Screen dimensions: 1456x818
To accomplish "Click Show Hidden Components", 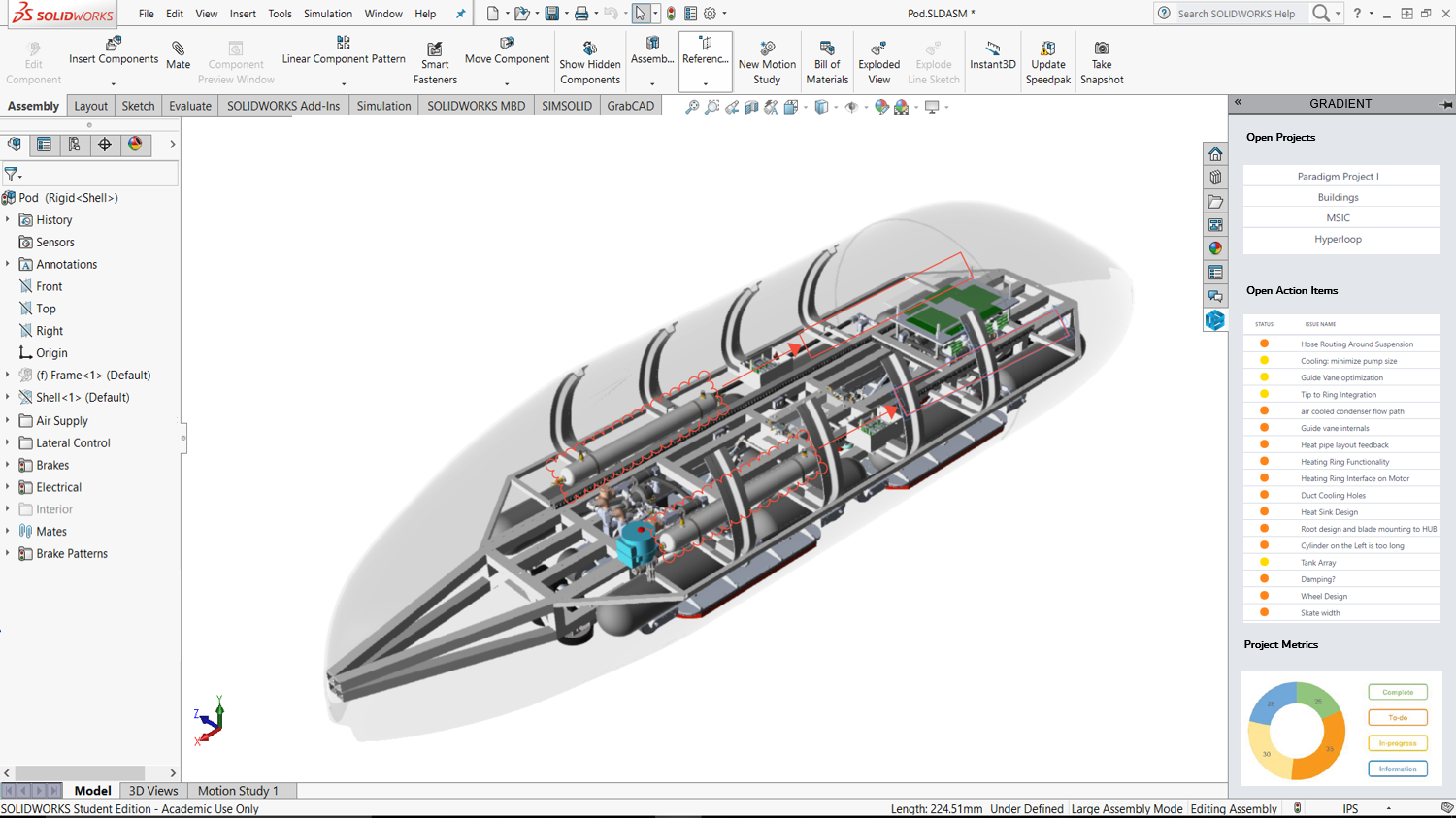I will [590, 63].
